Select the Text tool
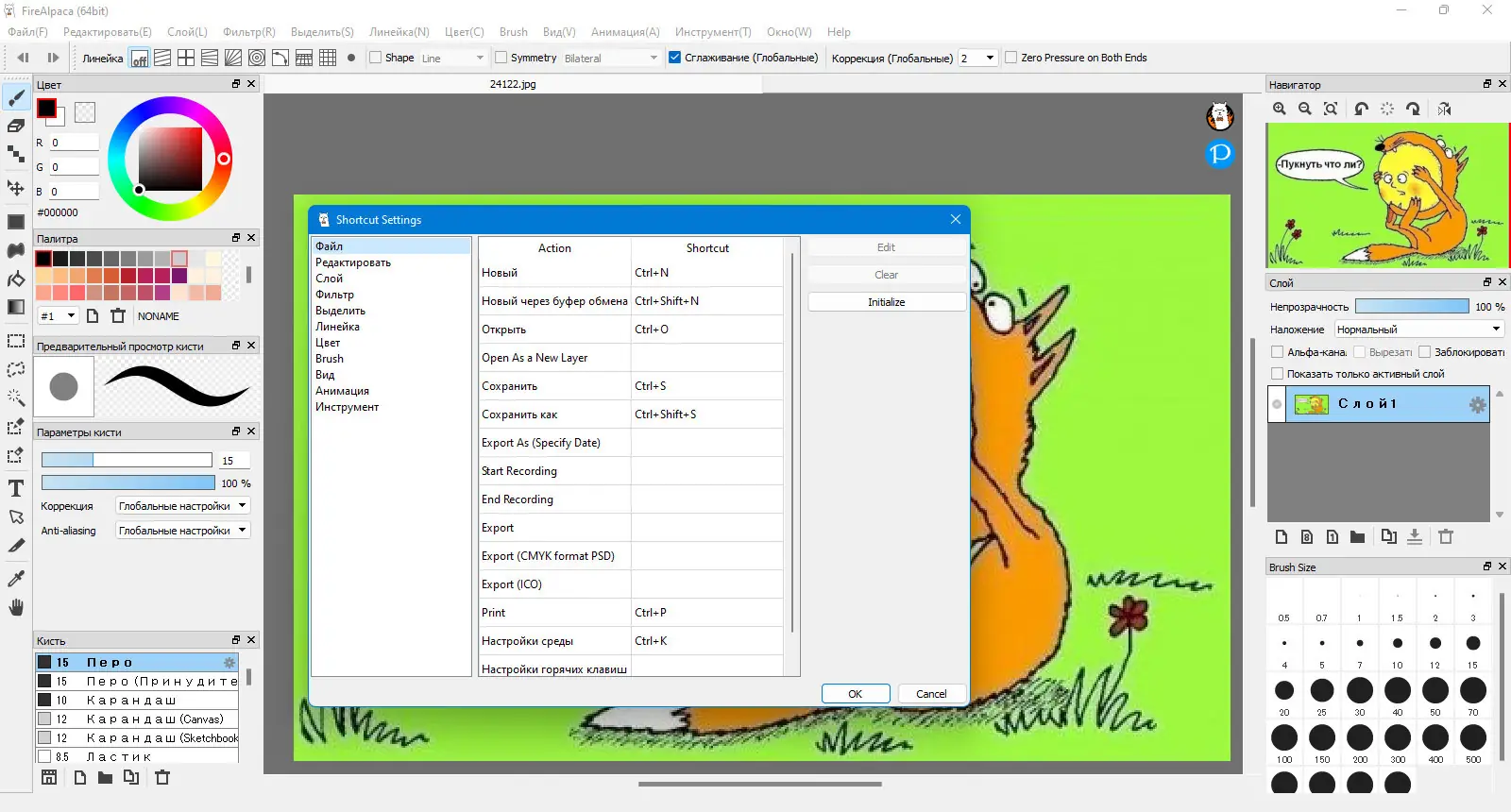 [x=16, y=488]
